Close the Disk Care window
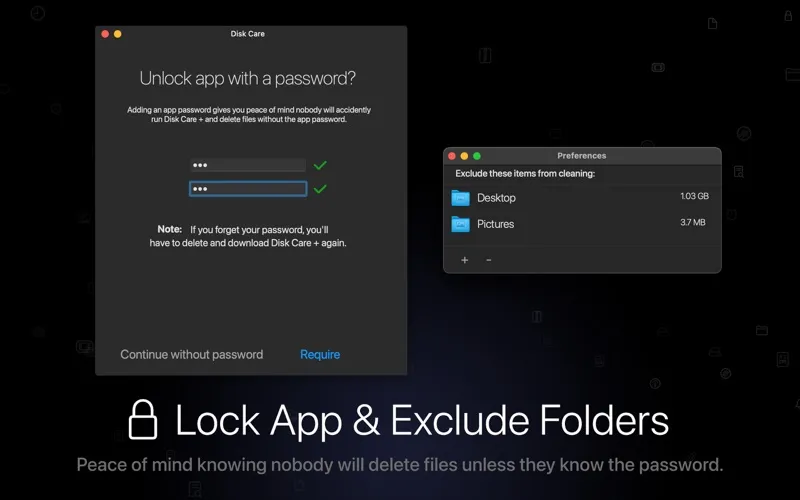800x500 pixels. [x=105, y=34]
